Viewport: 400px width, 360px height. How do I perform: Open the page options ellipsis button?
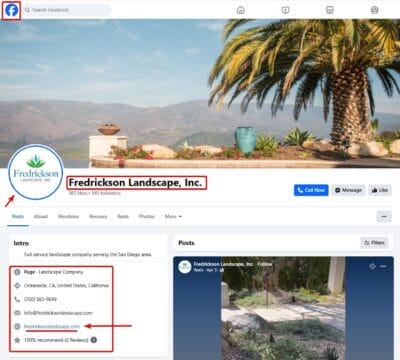(384, 216)
